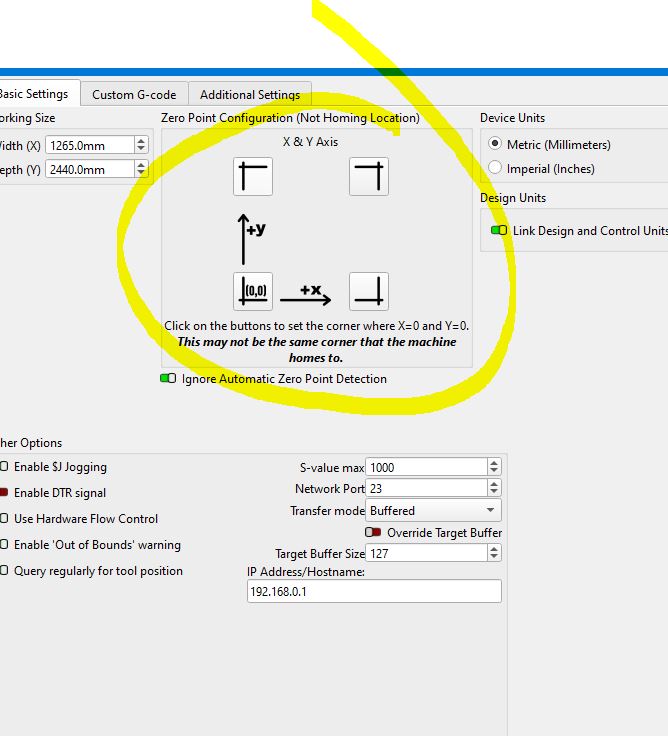Viewport: 668px width, 736px height.
Task: Click the IP Address/Hostname field
Action: [x=374, y=591]
